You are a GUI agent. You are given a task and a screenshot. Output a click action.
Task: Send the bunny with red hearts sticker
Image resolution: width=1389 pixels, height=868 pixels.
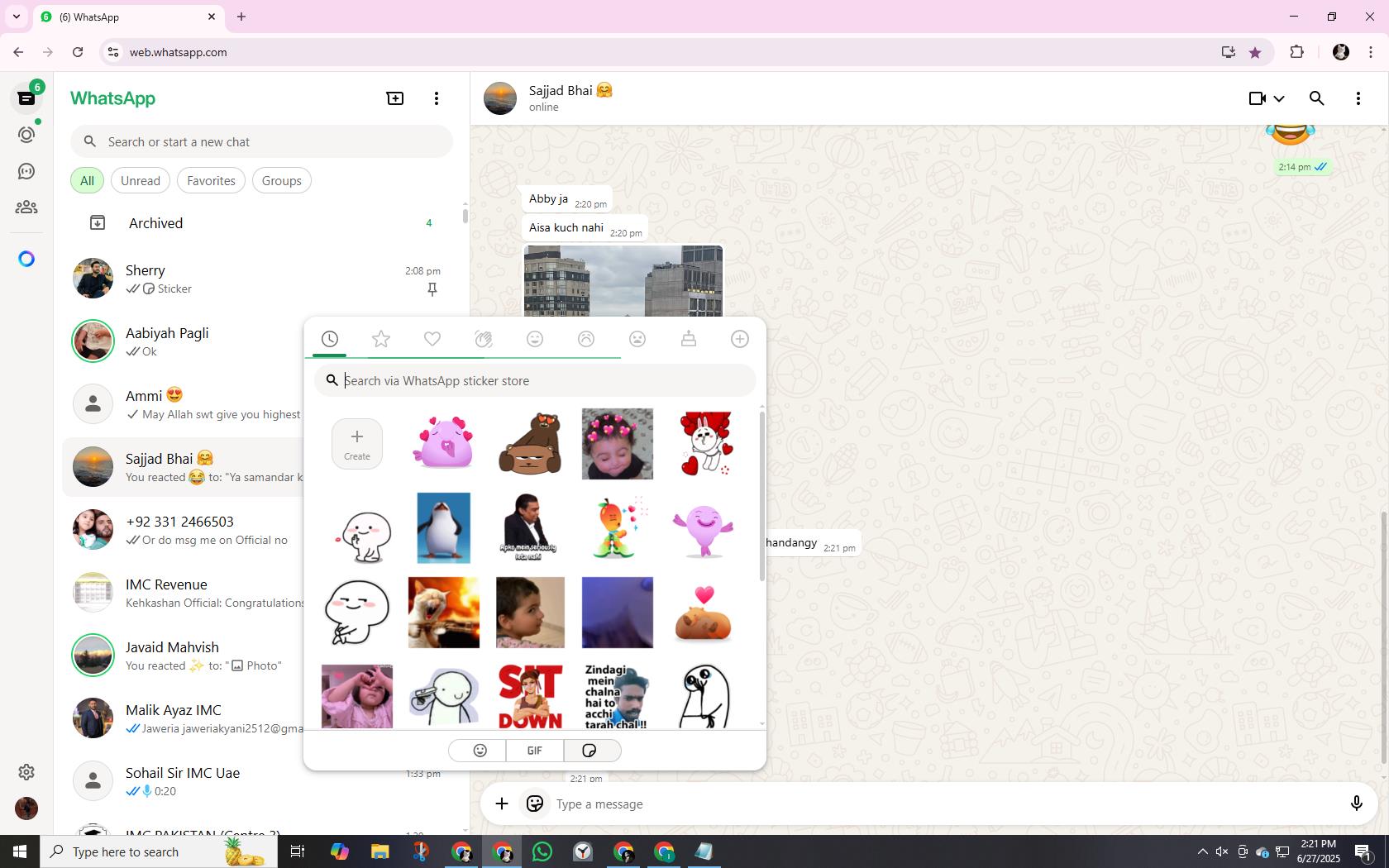tap(705, 443)
